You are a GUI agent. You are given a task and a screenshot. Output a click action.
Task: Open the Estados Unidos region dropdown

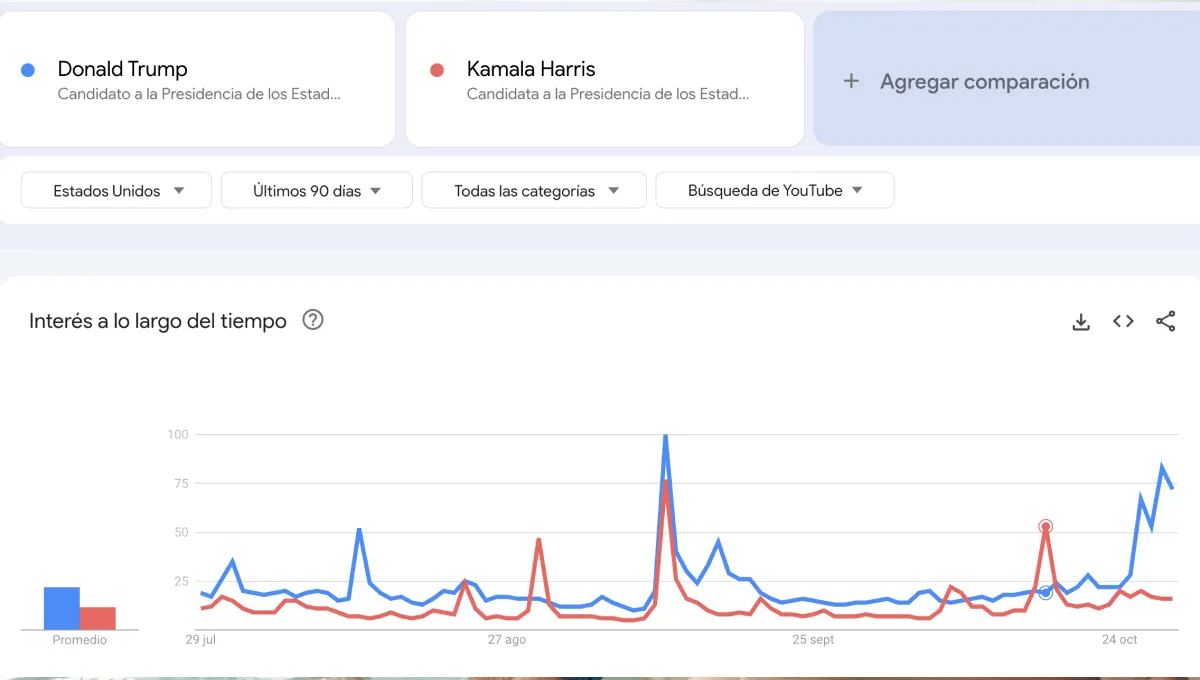click(115, 189)
